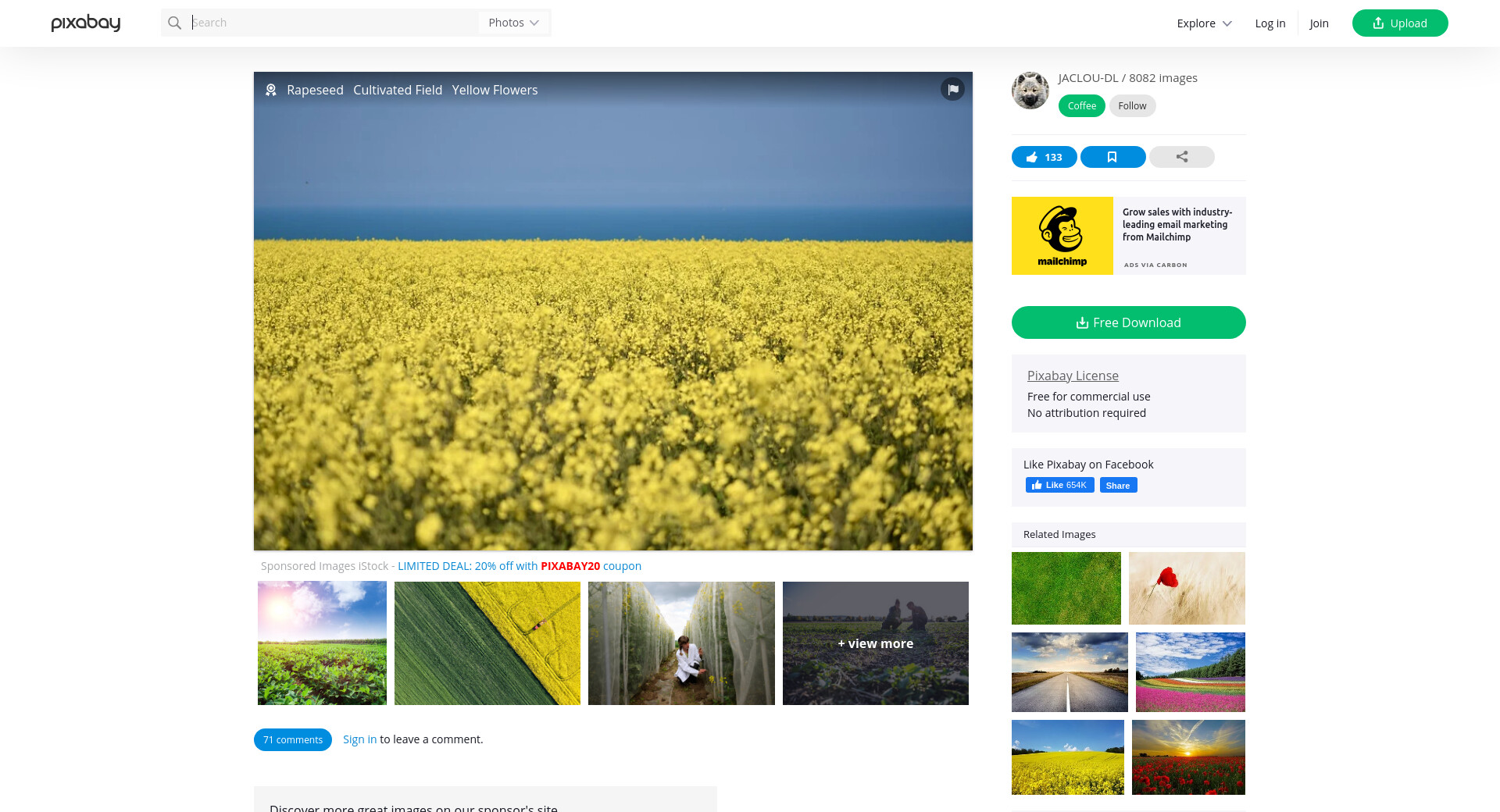Screen dimensions: 1500x812
Task: Click the Facebook Share button
Action: click(x=1118, y=485)
